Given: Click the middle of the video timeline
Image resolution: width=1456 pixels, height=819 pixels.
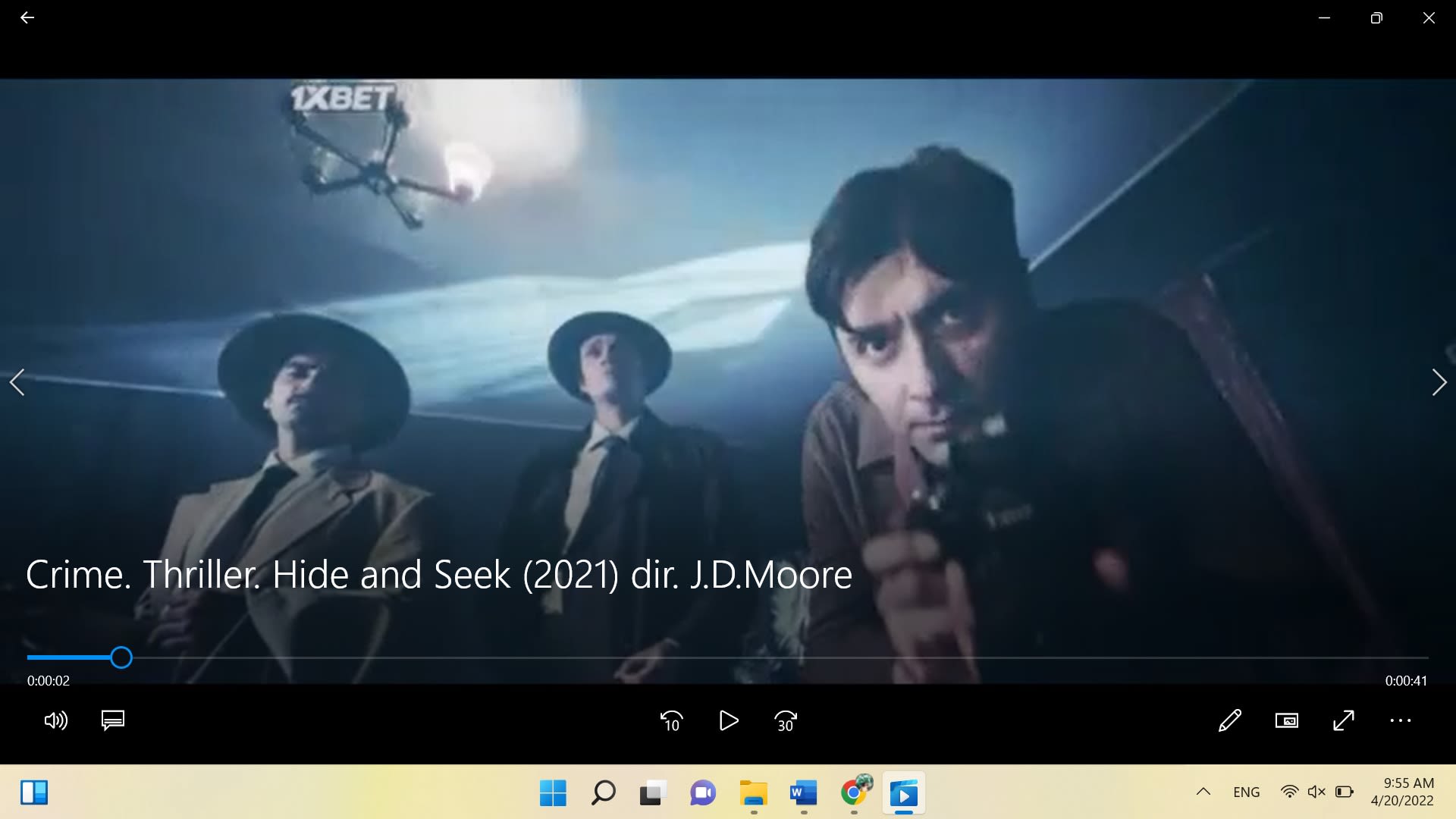Looking at the screenshot, I should [x=728, y=657].
